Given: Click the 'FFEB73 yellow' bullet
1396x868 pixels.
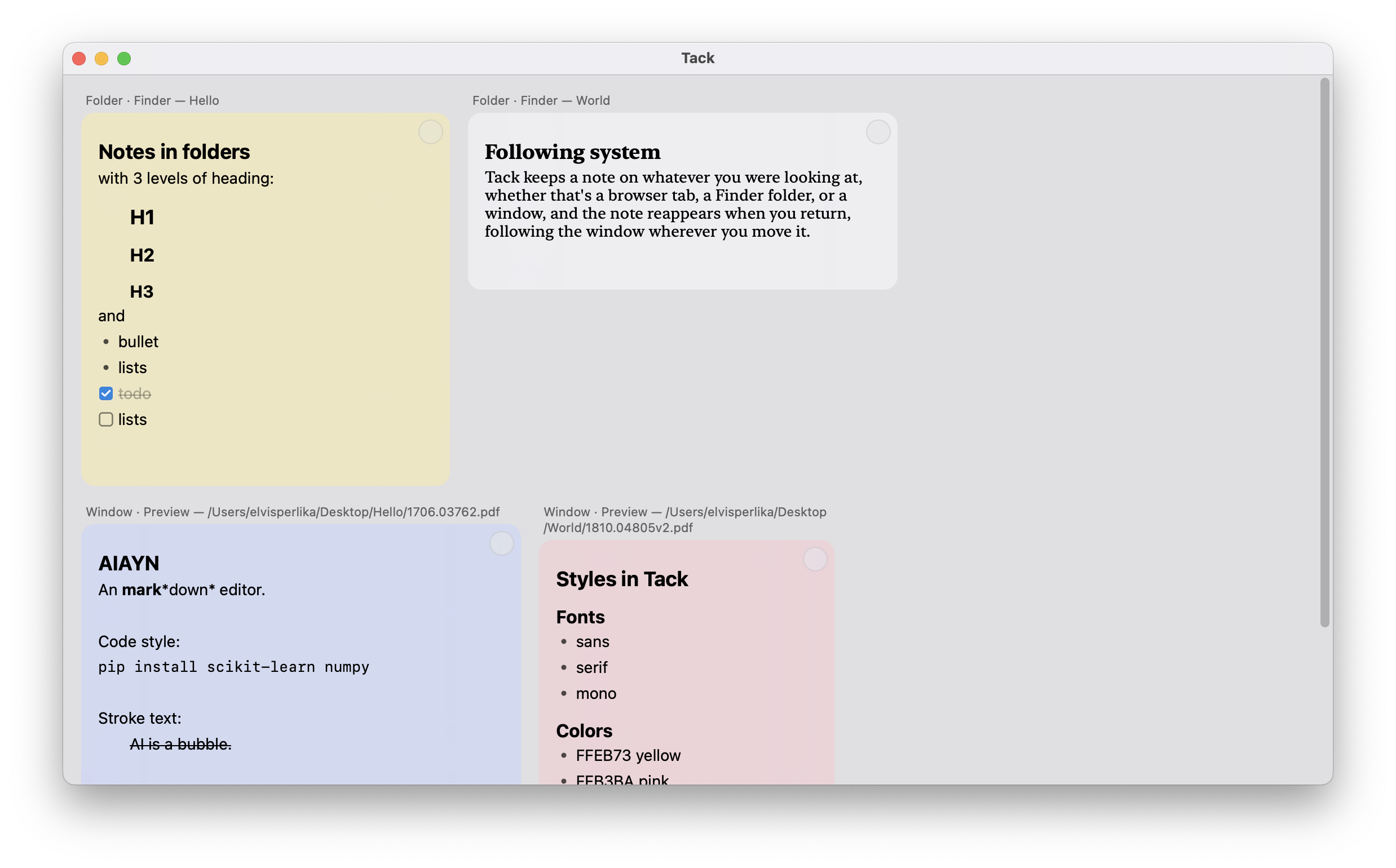Looking at the screenshot, I should point(628,755).
